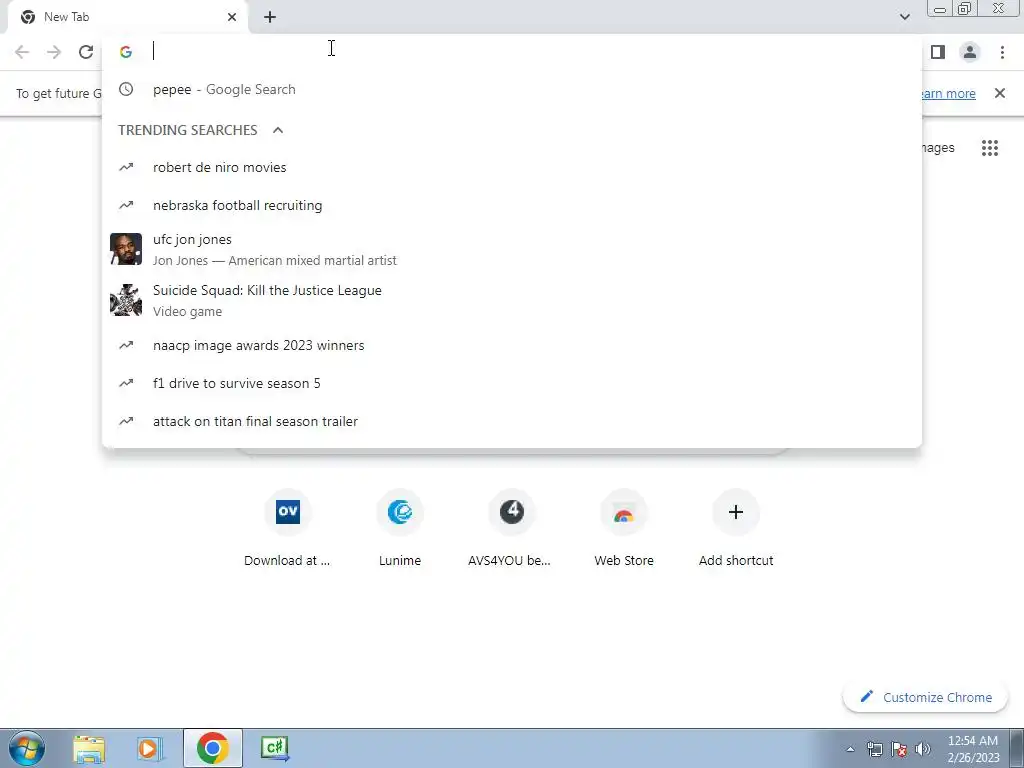
Task: Open a new tab with the plus button
Action: 270,17
